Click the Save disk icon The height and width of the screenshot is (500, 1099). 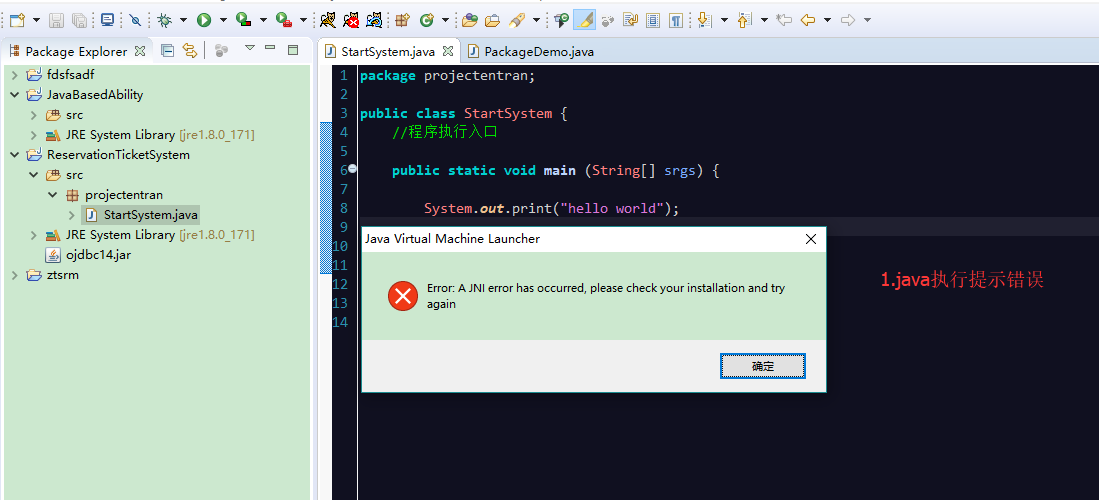56,20
